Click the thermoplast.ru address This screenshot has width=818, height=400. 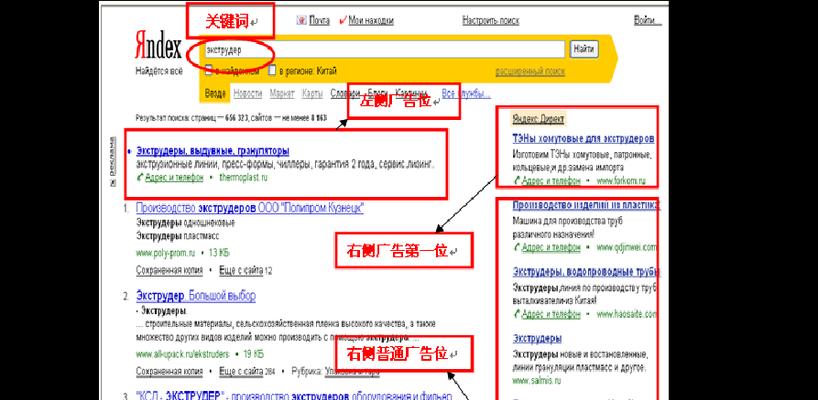244,177
